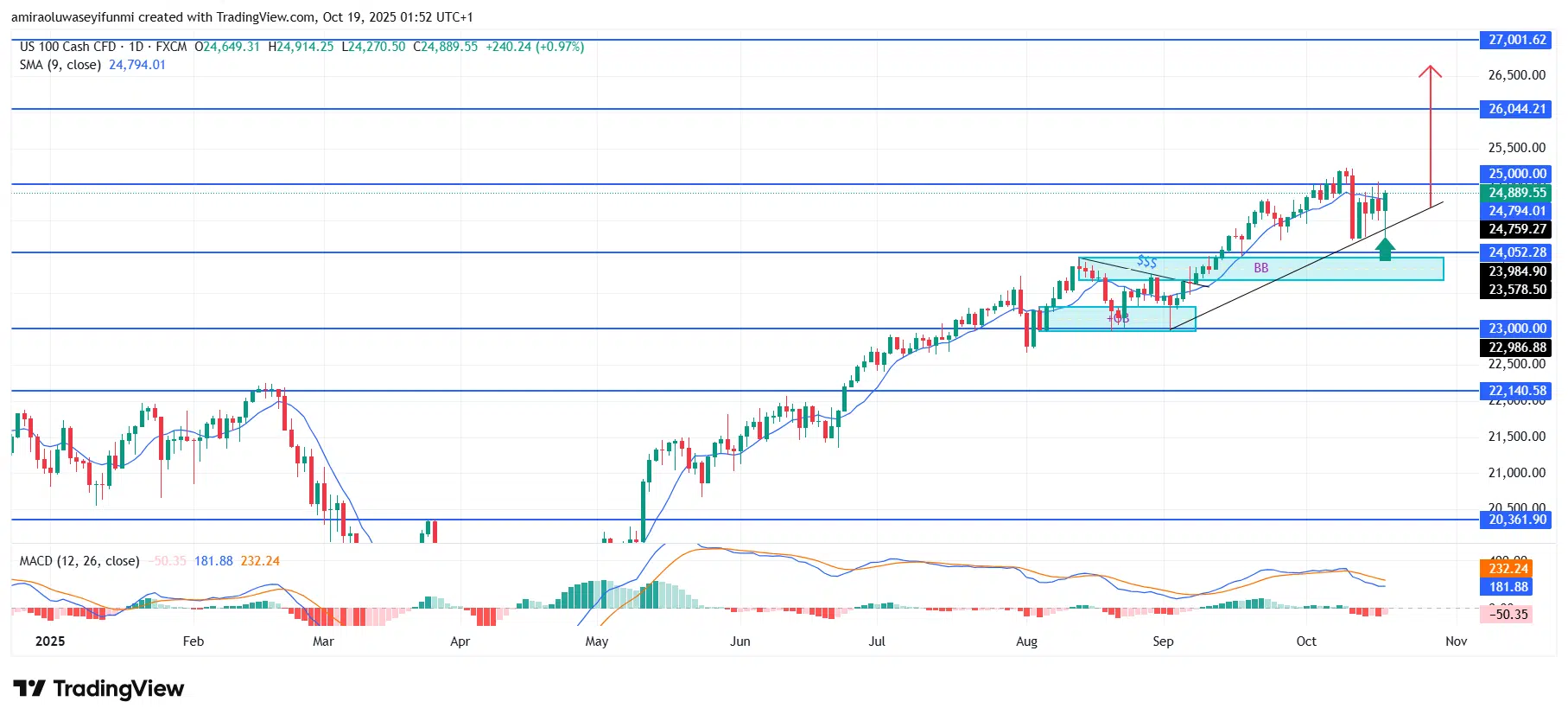Click the green upward arrow marker
This screenshot has width=1568, height=721.
coord(1385,250)
